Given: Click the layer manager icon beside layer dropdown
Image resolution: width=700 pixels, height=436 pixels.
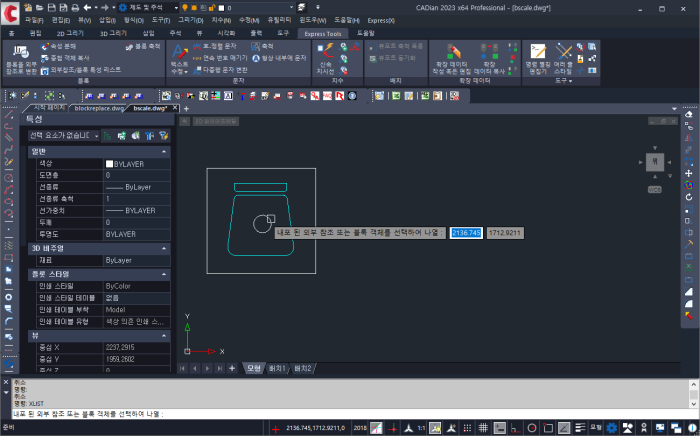Looking at the screenshot, I should coord(302,8).
